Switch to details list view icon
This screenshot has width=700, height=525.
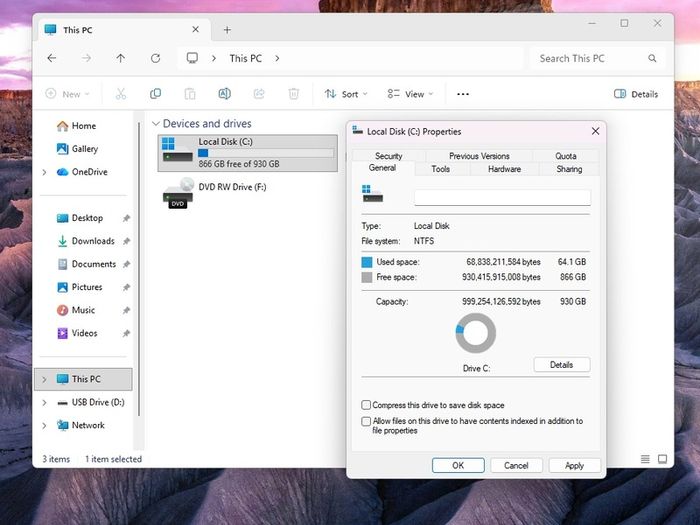click(x=645, y=459)
